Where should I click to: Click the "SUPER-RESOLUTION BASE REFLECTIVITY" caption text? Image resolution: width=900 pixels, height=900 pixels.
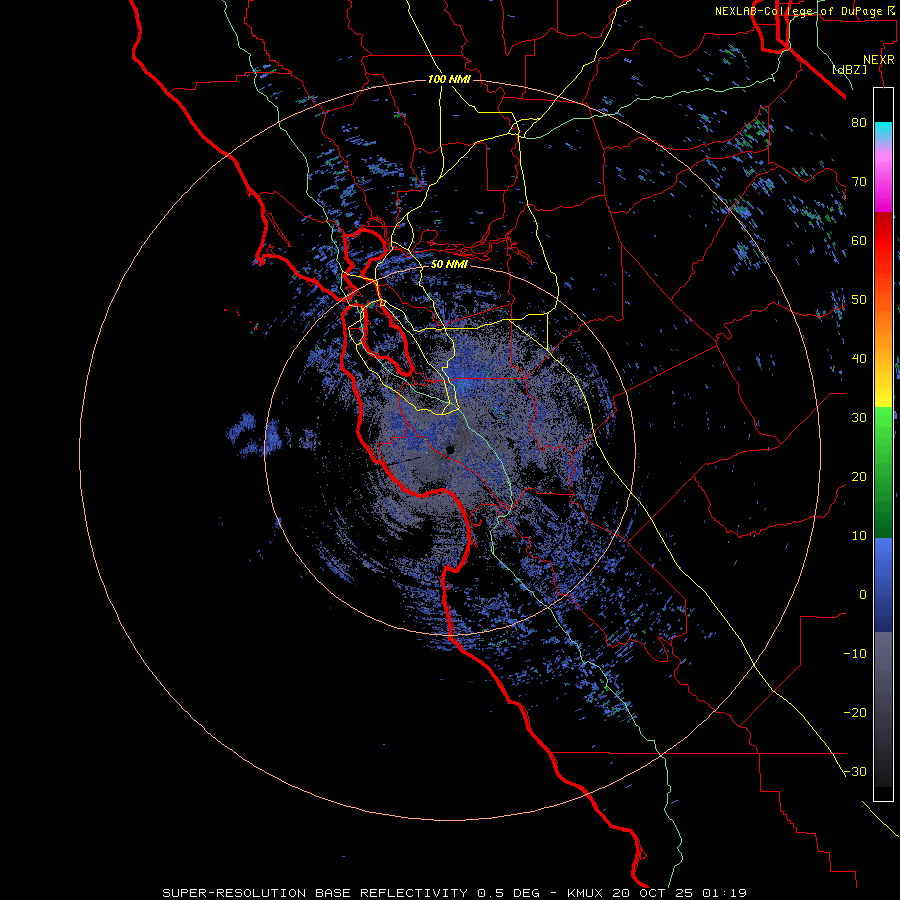pyautogui.click(x=315, y=893)
